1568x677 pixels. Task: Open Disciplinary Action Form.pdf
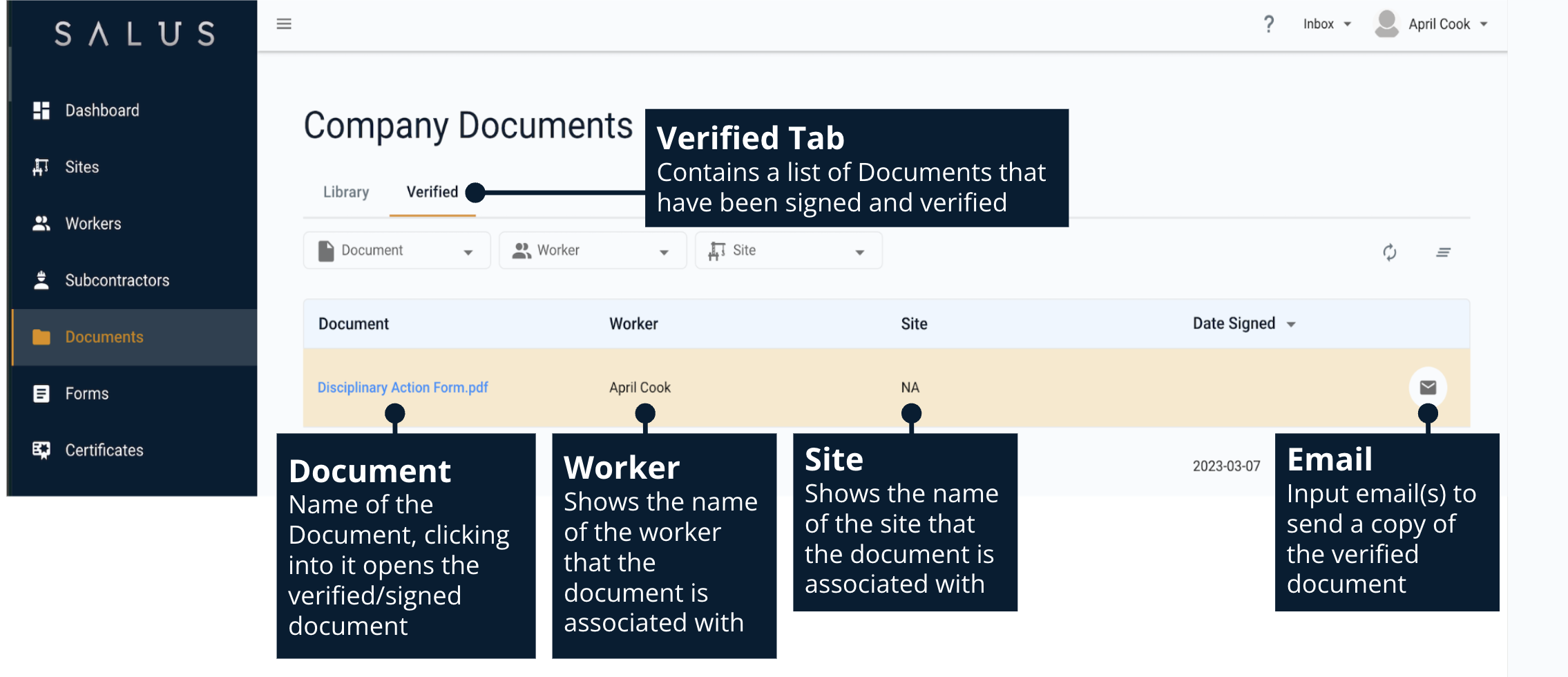403,388
